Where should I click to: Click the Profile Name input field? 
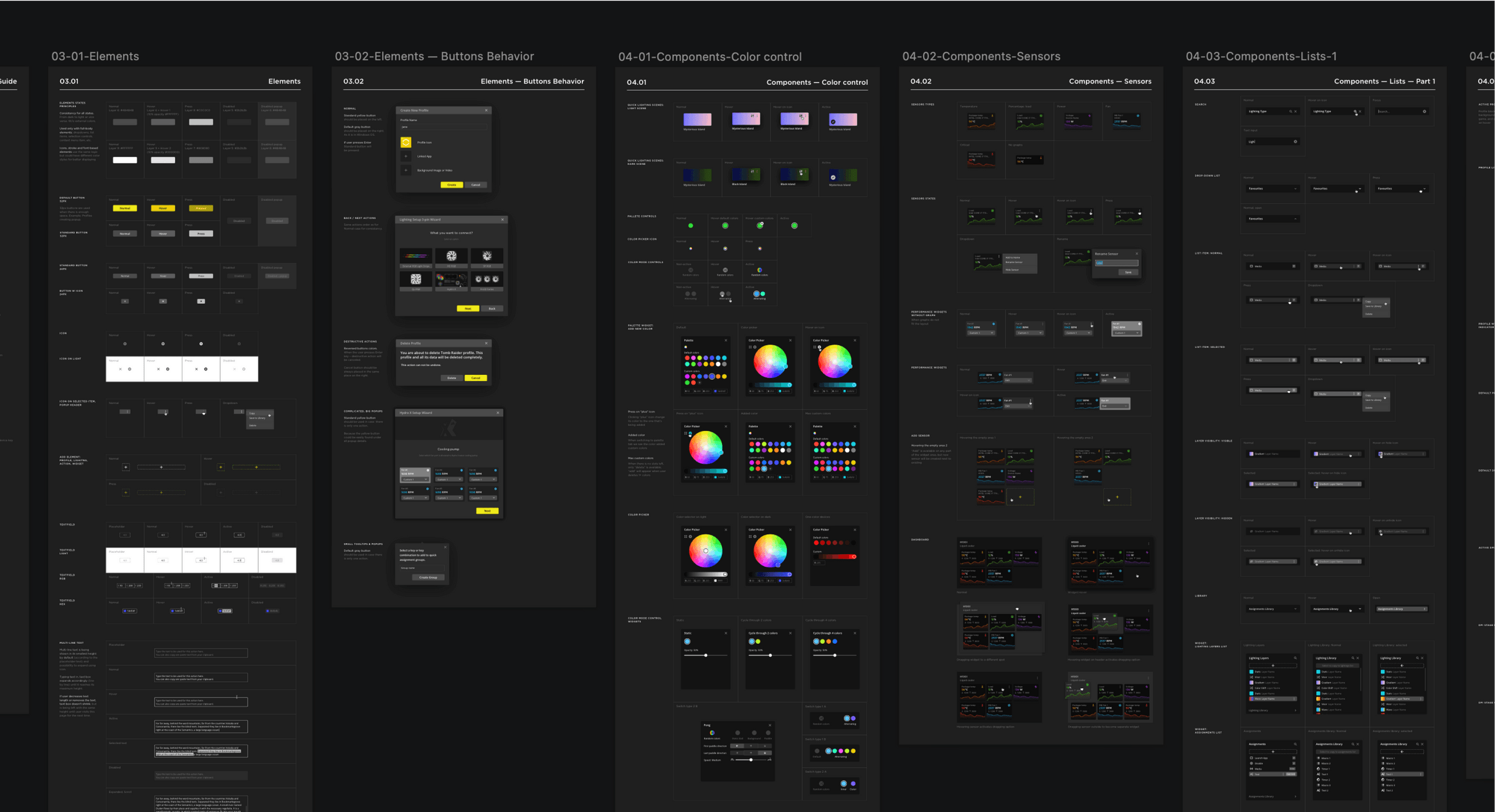click(444, 126)
